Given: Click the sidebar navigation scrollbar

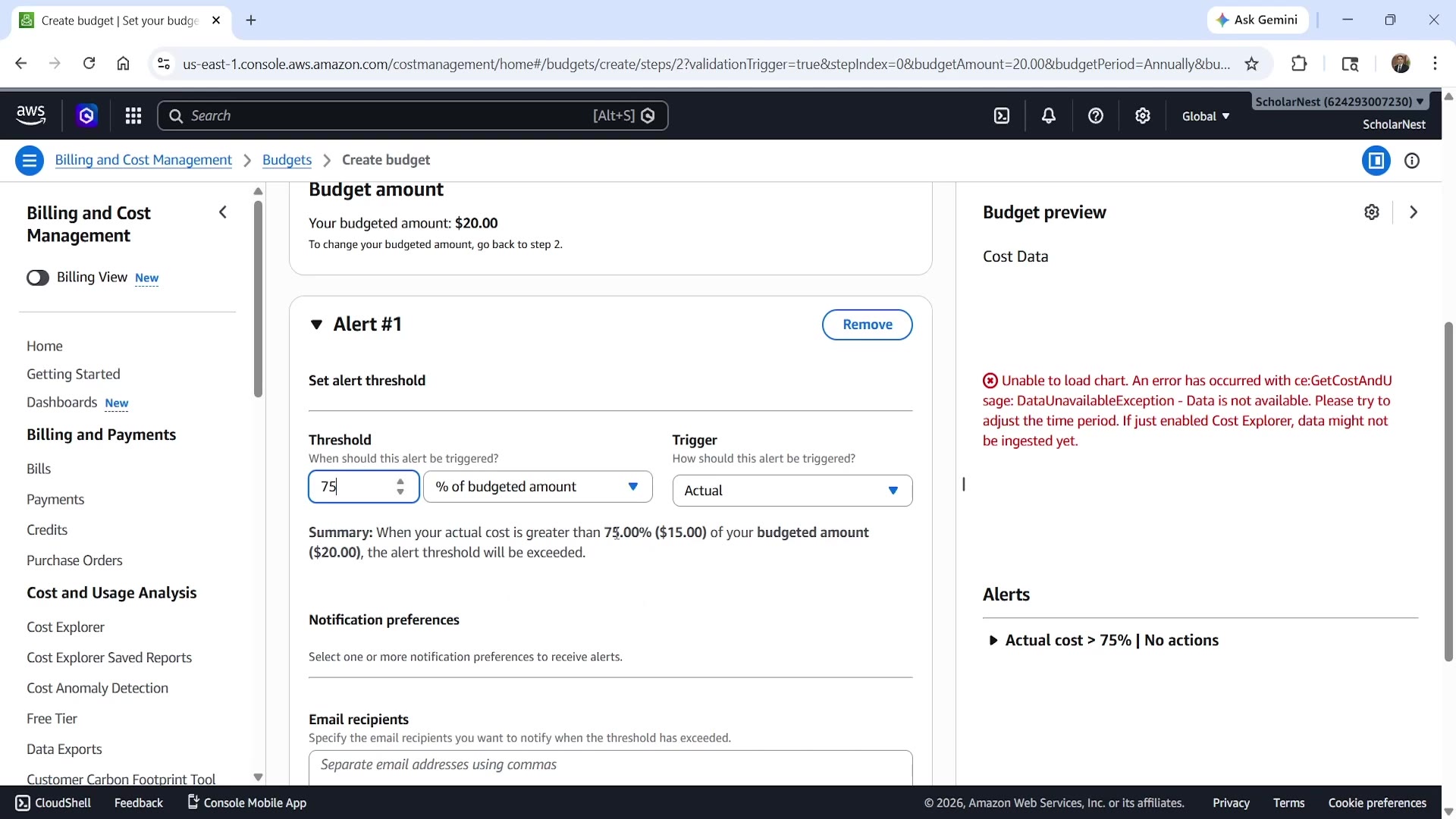Looking at the screenshot, I should tap(258, 300).
